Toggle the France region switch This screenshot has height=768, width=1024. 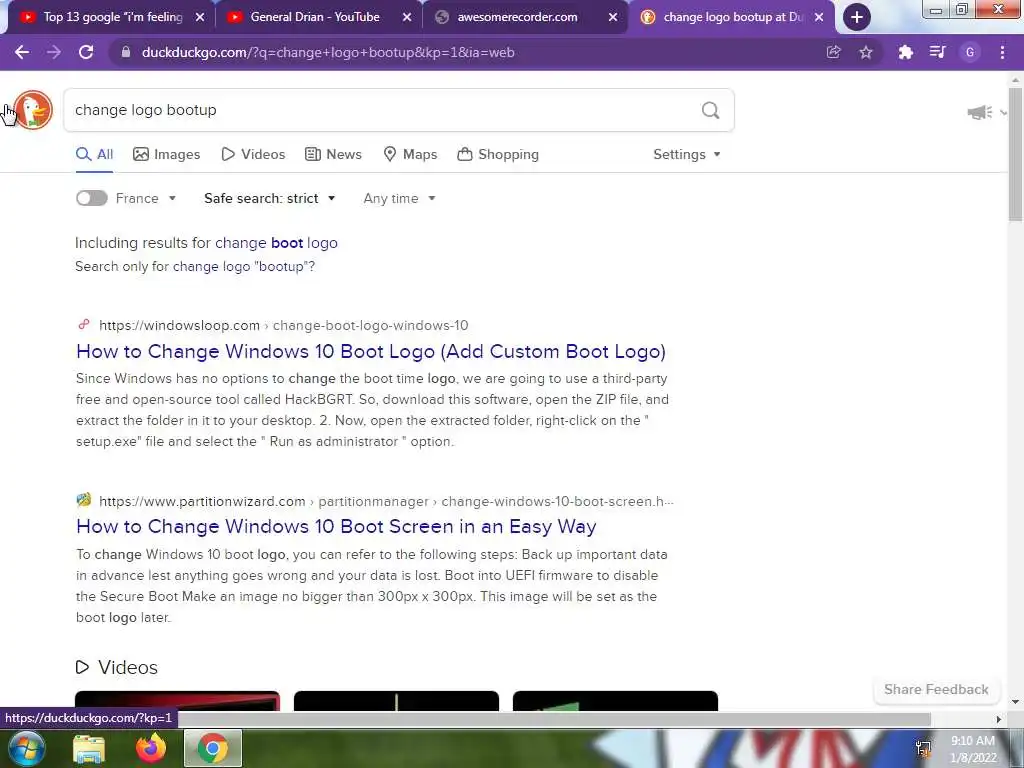click(x=91, y=198)
